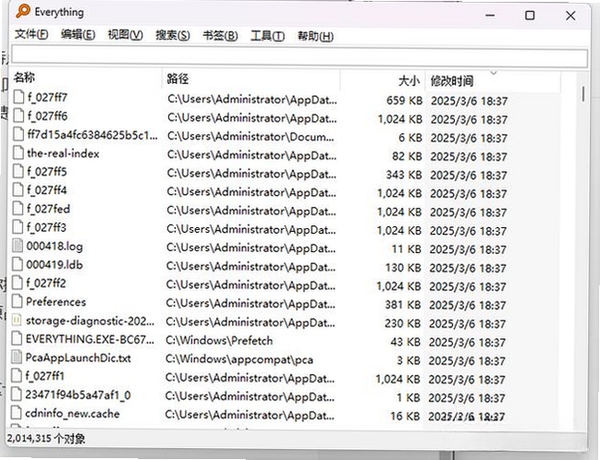Screen dimensions: 600x460
Task: Click the 3 KB size cell
Action: [408, 361]
